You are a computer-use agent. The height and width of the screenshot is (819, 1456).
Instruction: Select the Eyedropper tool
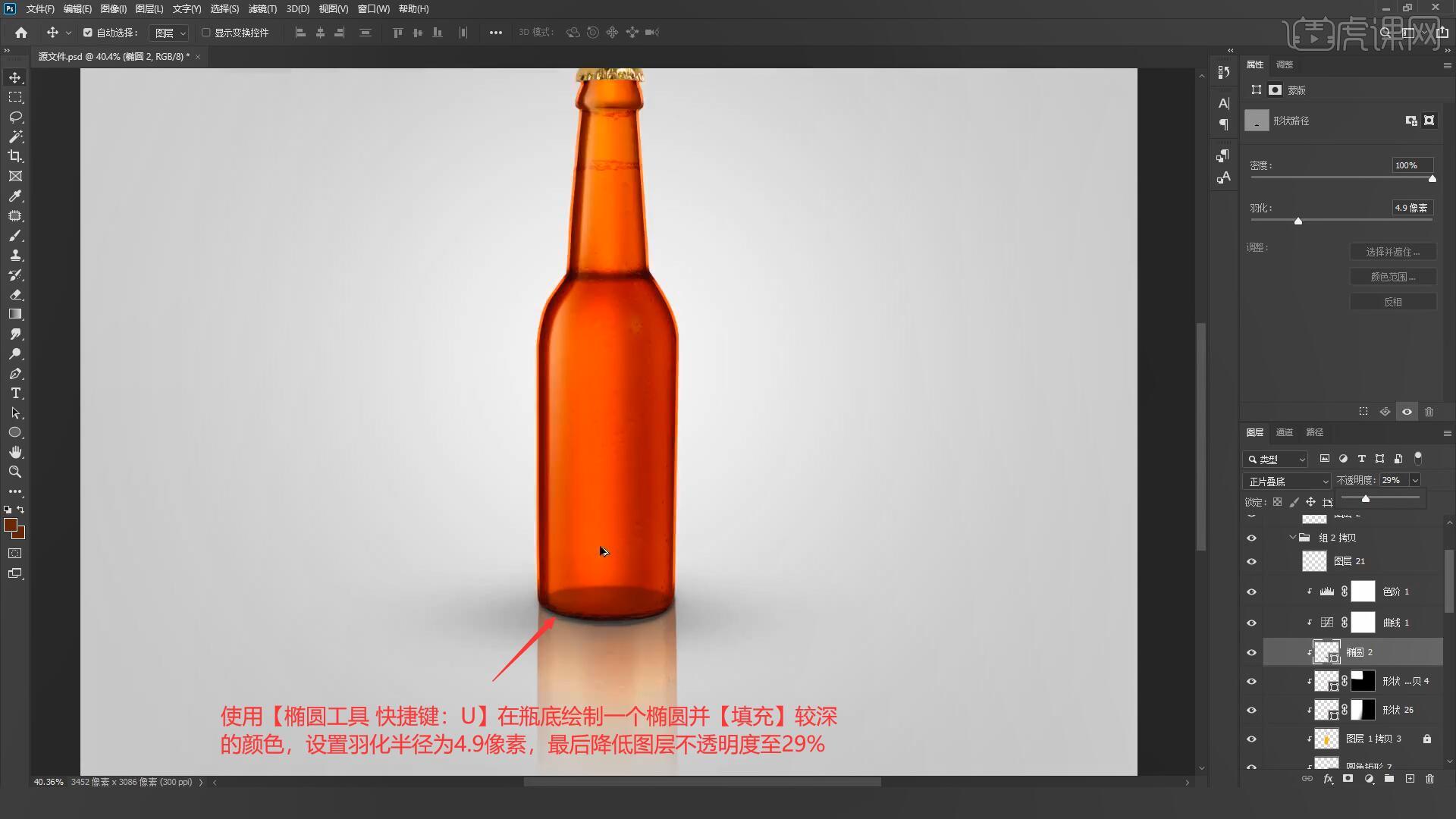[x=15, y=196]
